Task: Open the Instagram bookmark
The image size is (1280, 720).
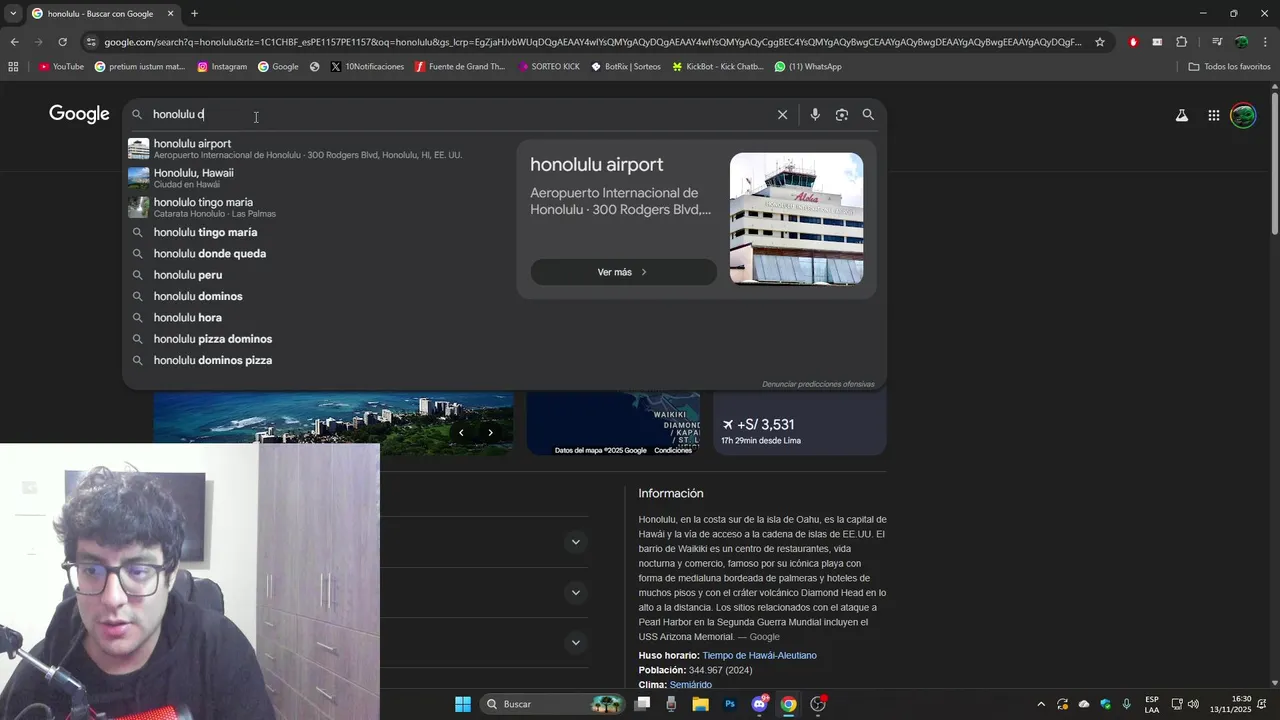Action: 222,67
